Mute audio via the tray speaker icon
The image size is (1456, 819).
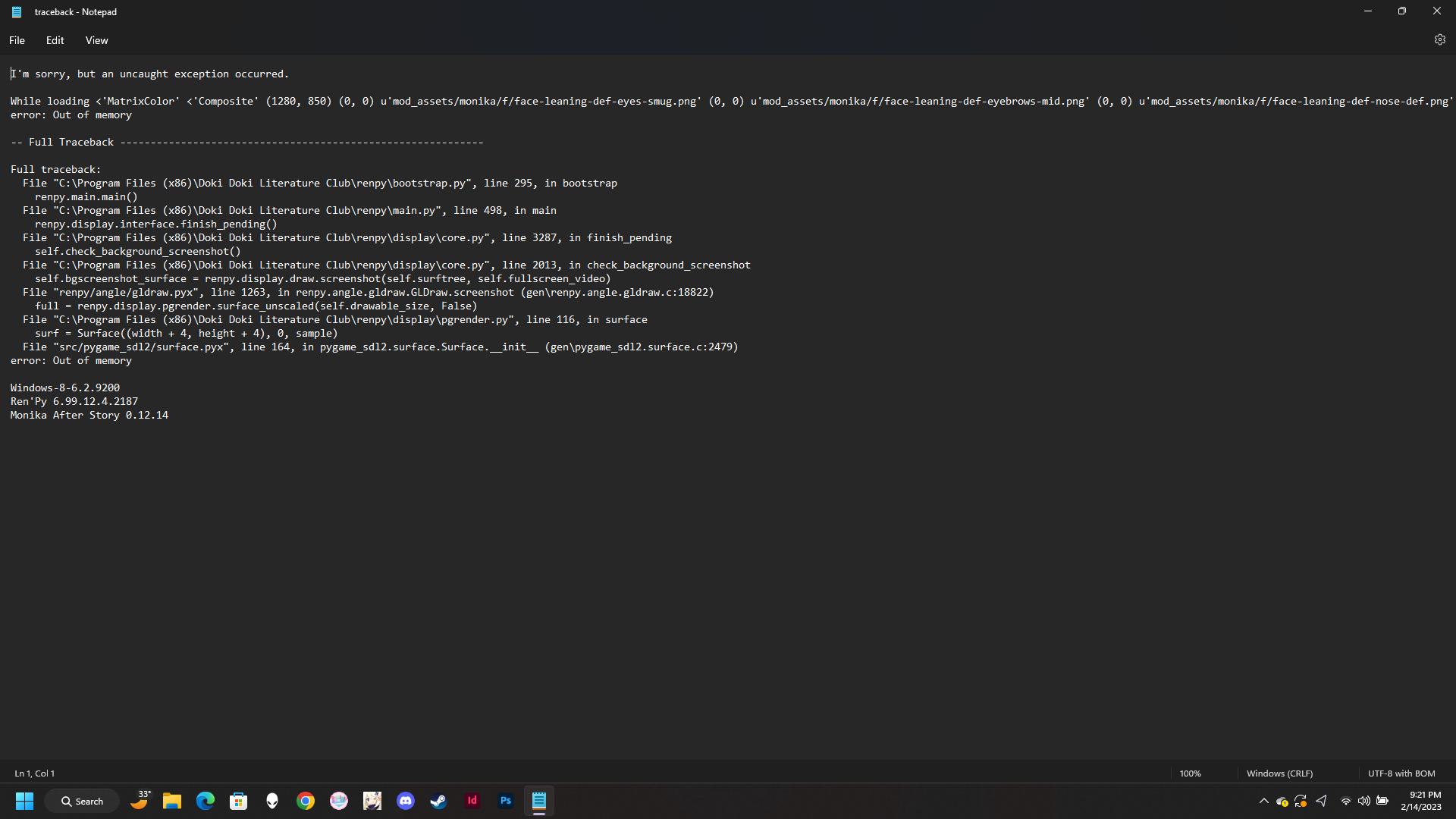pos(1363,801)
